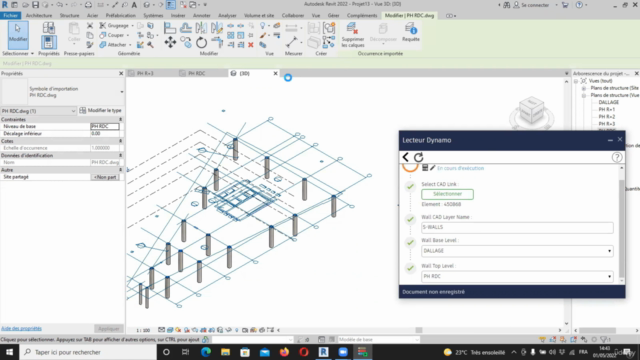
Task: Click the Windows search box
Action: tap(88, 352)
